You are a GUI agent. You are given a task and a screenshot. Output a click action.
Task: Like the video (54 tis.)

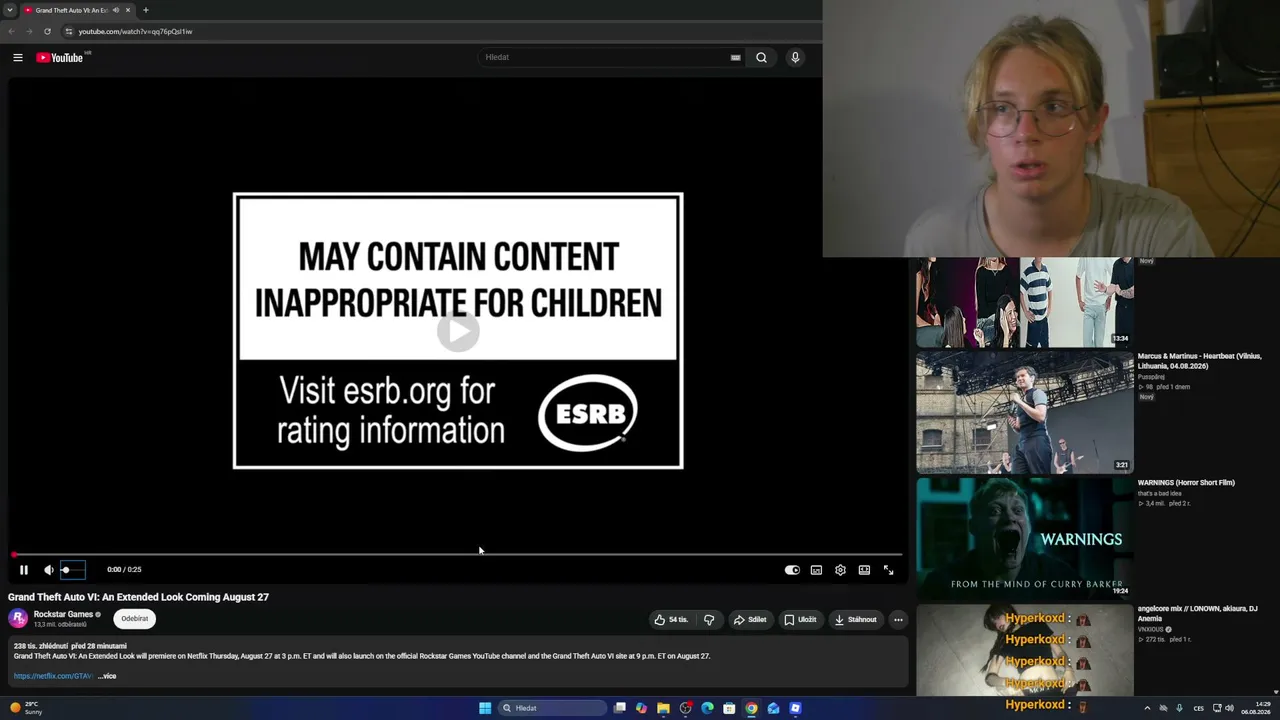[x=671, y=620]
